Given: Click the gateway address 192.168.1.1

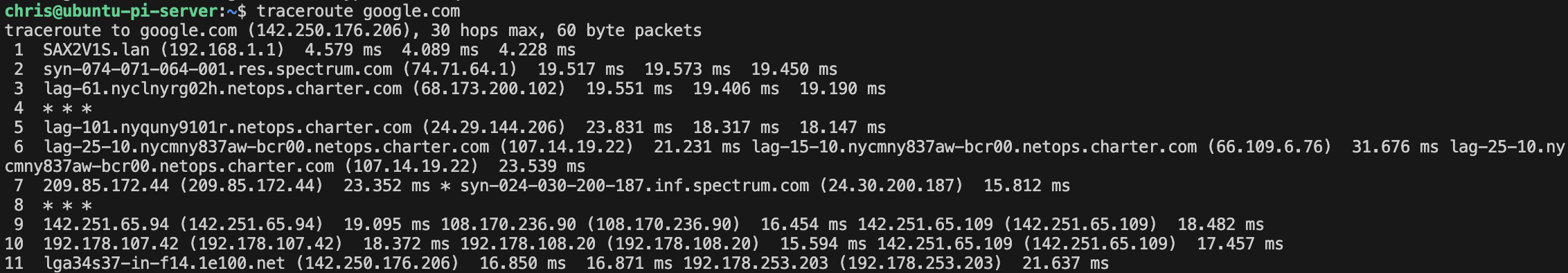Looking at the screenshot, I should [x=222, y=50].
